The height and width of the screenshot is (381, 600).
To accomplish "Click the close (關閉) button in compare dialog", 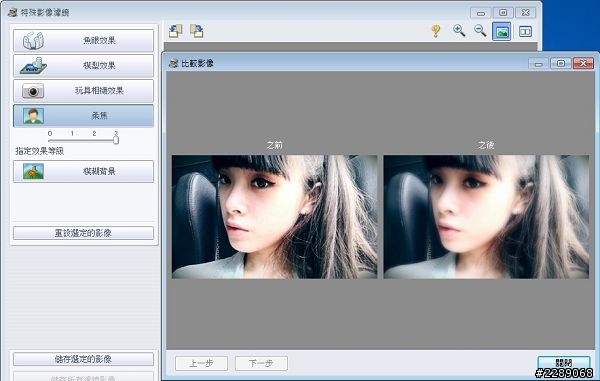I will (x=564, y=363).
